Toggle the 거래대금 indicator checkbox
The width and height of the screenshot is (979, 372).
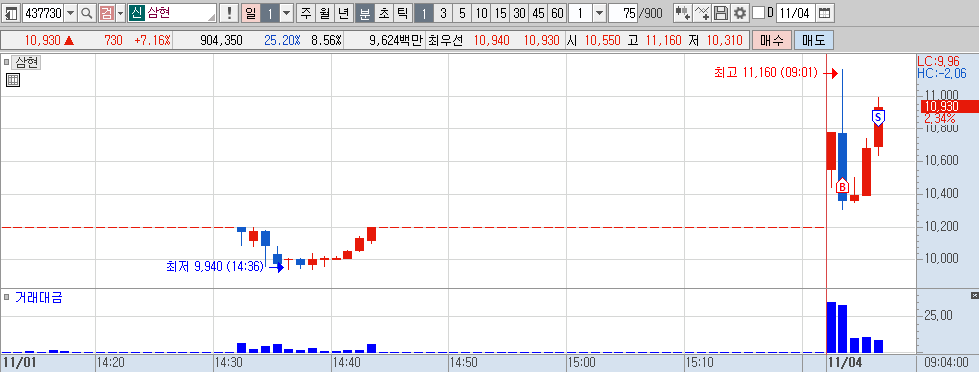[7, 296]
